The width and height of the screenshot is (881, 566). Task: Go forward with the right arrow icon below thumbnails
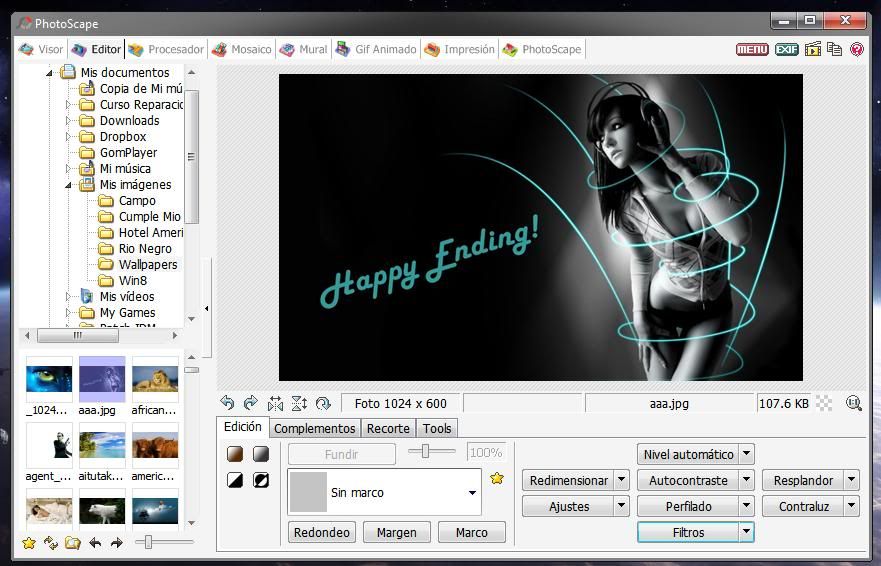pos(116,543)
